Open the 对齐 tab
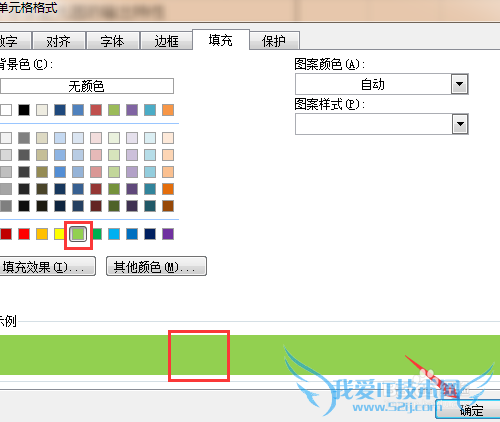The height and width of the screenshot is (422, 500). click(x=59, y=41)
